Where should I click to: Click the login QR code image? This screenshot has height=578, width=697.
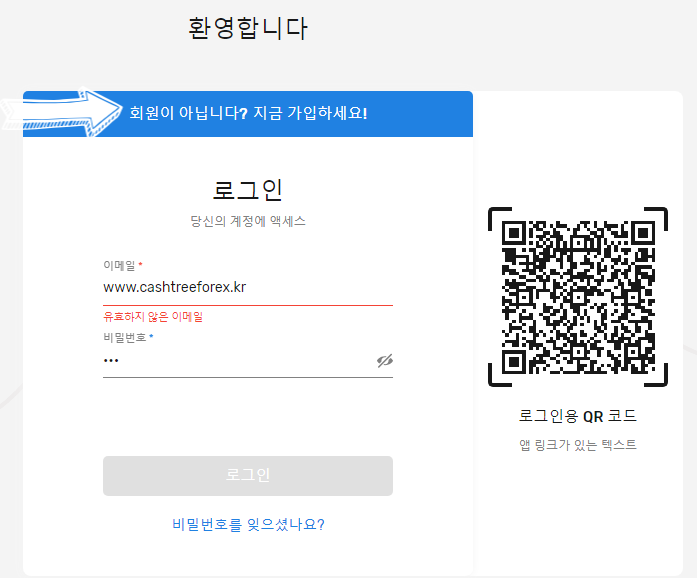(578, 297)
